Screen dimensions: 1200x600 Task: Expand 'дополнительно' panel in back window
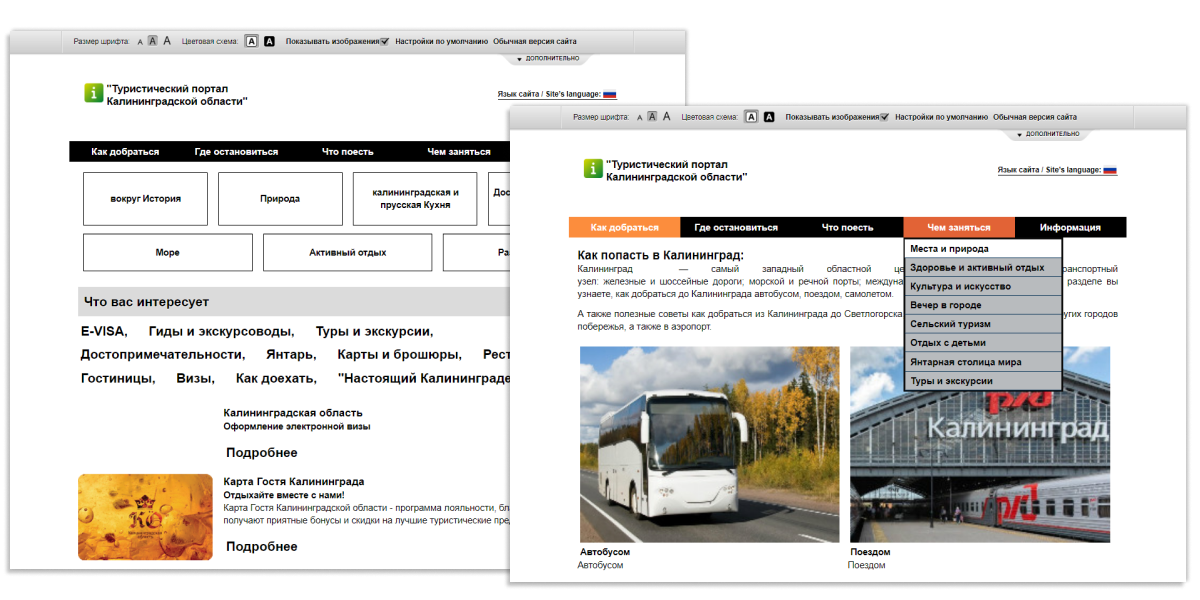point(547,59)
